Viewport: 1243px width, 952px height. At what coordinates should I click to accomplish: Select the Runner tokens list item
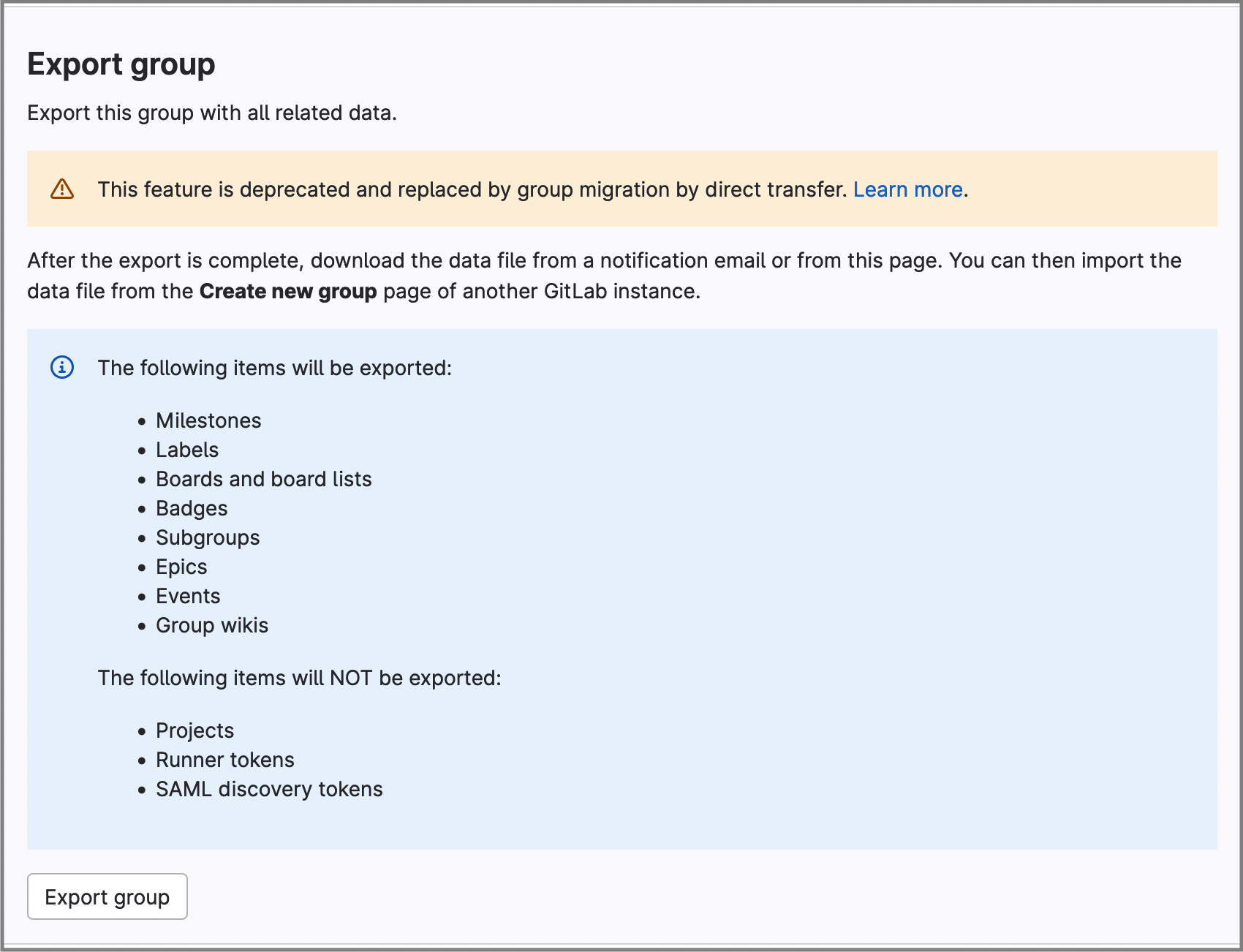pos(225,760)
